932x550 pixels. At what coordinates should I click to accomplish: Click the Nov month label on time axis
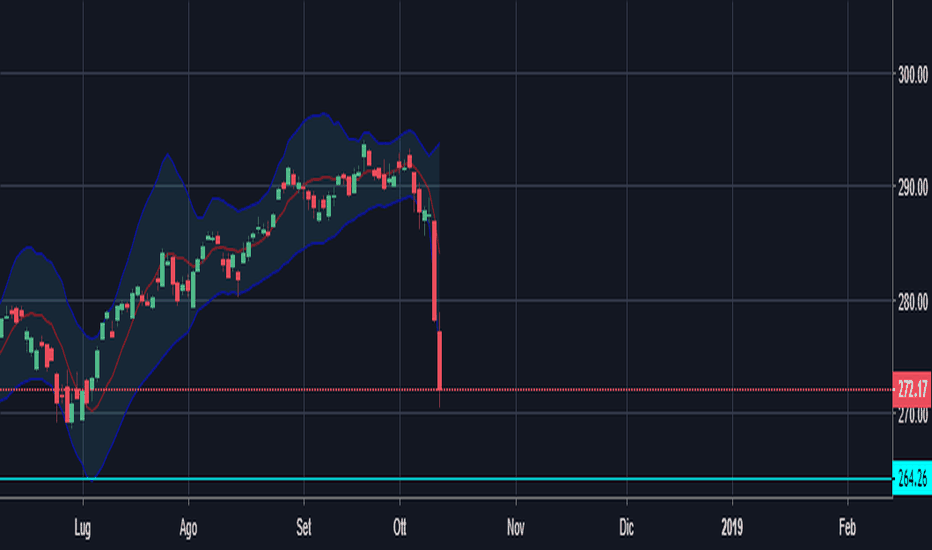pyautogui.click(x=515, y=527)
